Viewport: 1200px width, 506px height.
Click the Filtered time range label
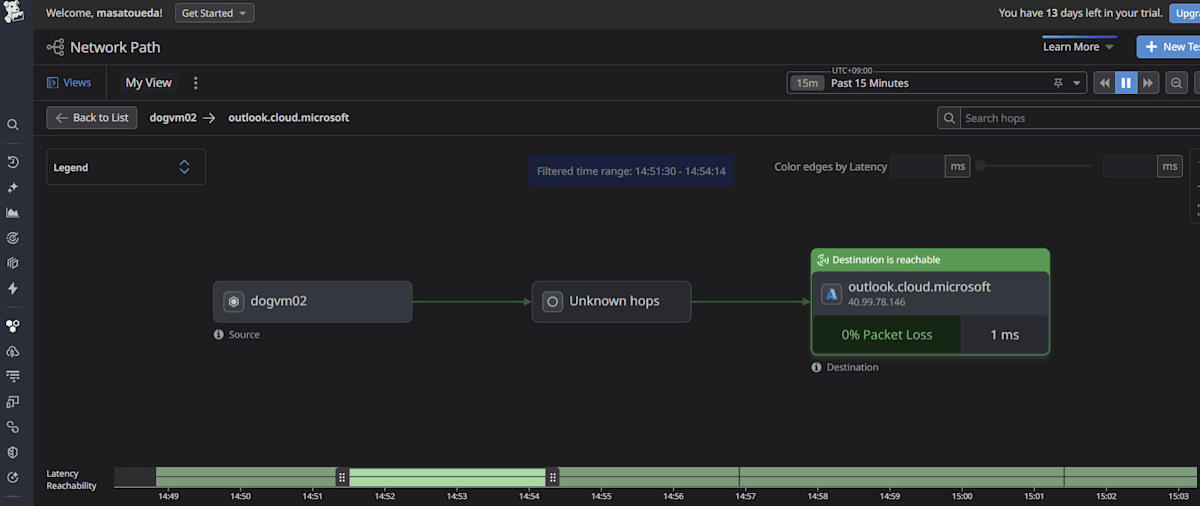pyautogui.click(x=631, y=171)
